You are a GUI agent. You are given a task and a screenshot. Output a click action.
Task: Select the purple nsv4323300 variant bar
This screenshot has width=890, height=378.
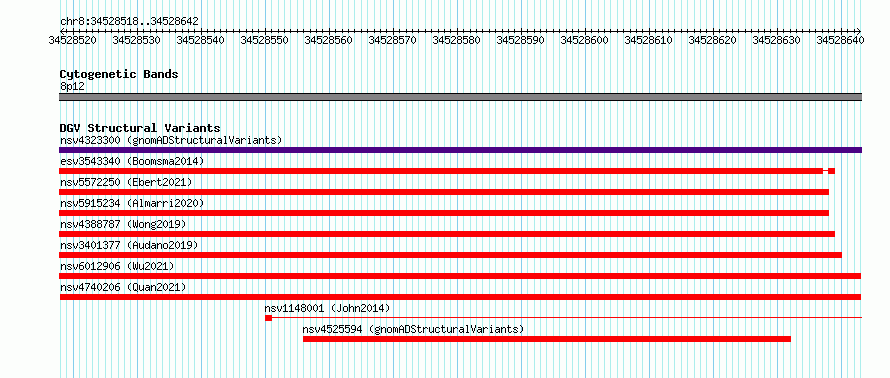[x=460, y=150]
